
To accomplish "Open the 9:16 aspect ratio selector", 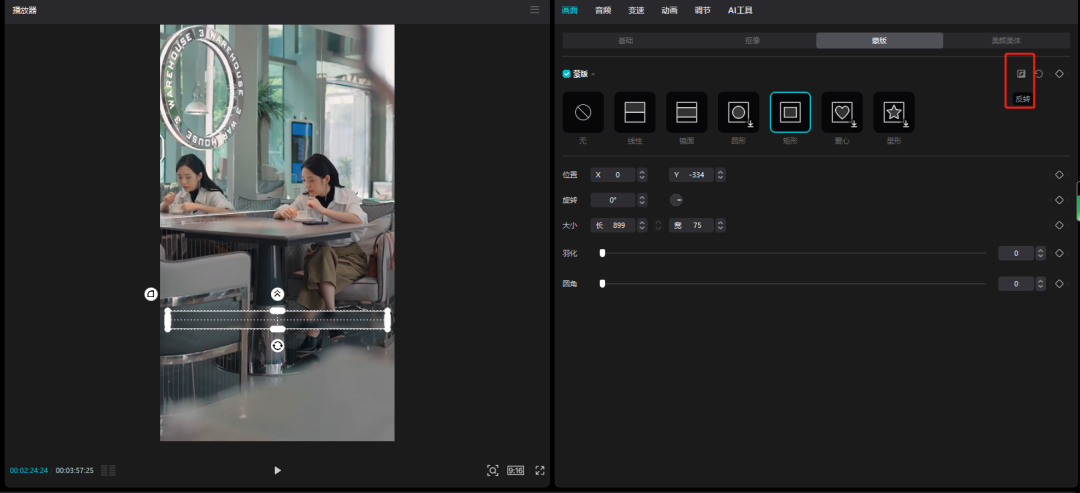I will 515,470.
